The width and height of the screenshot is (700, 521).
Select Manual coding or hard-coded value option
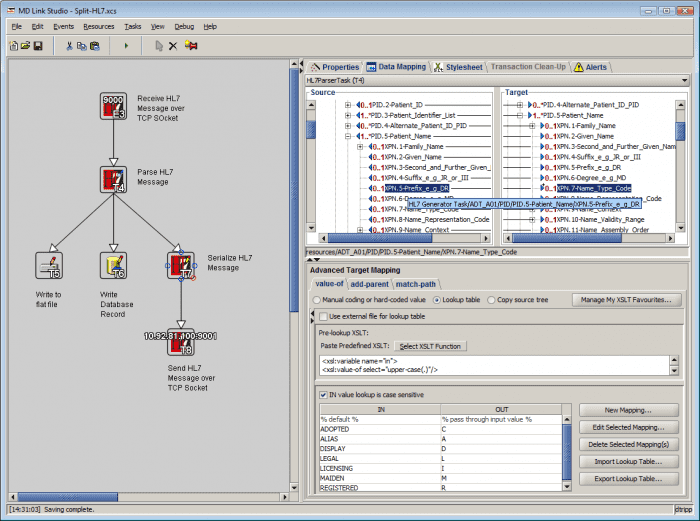pyautogui.click(x=316, y=300)
